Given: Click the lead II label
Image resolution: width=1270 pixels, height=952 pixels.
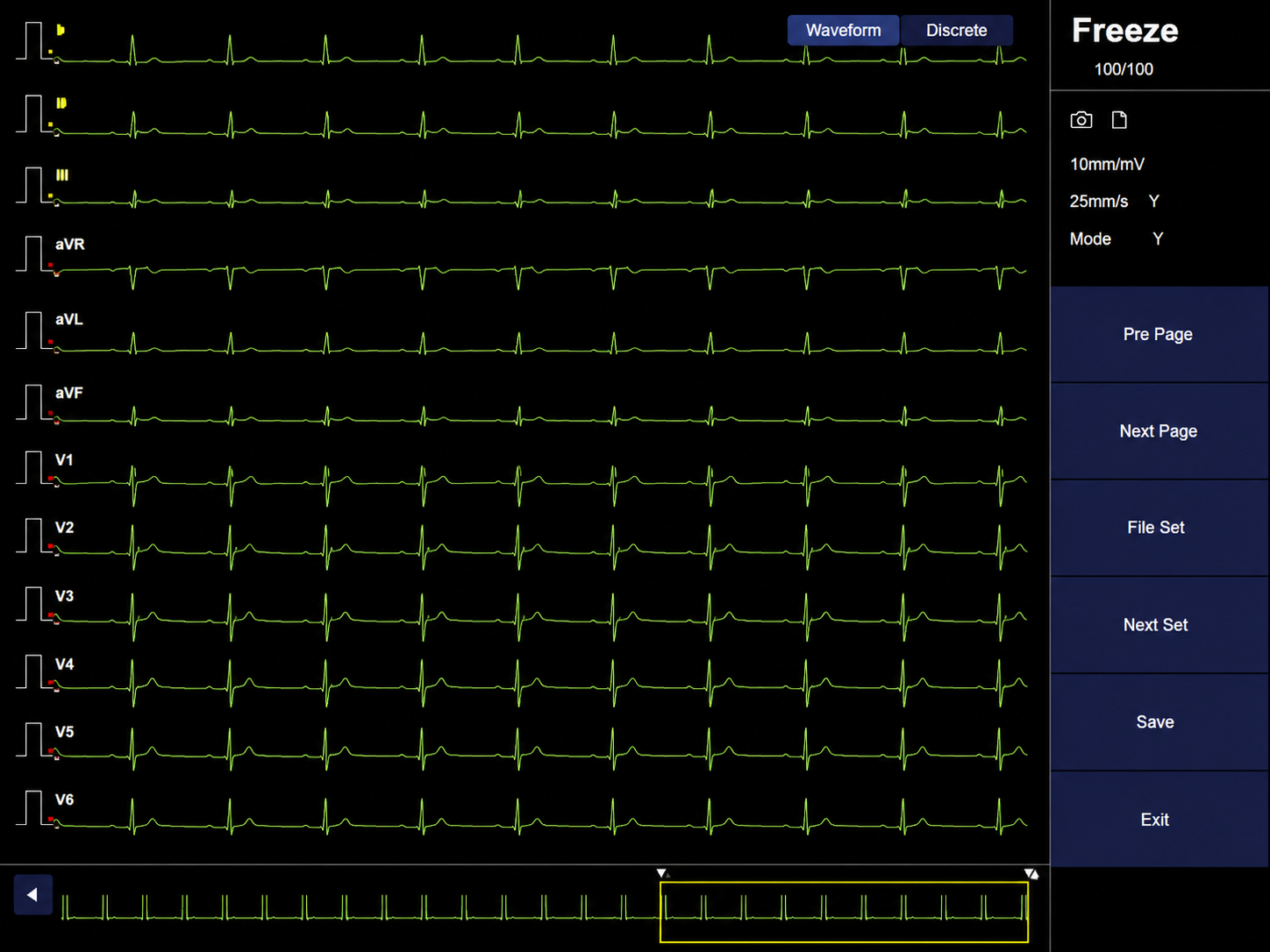Looking at the screenshot, I should click(x=61, y=103).
